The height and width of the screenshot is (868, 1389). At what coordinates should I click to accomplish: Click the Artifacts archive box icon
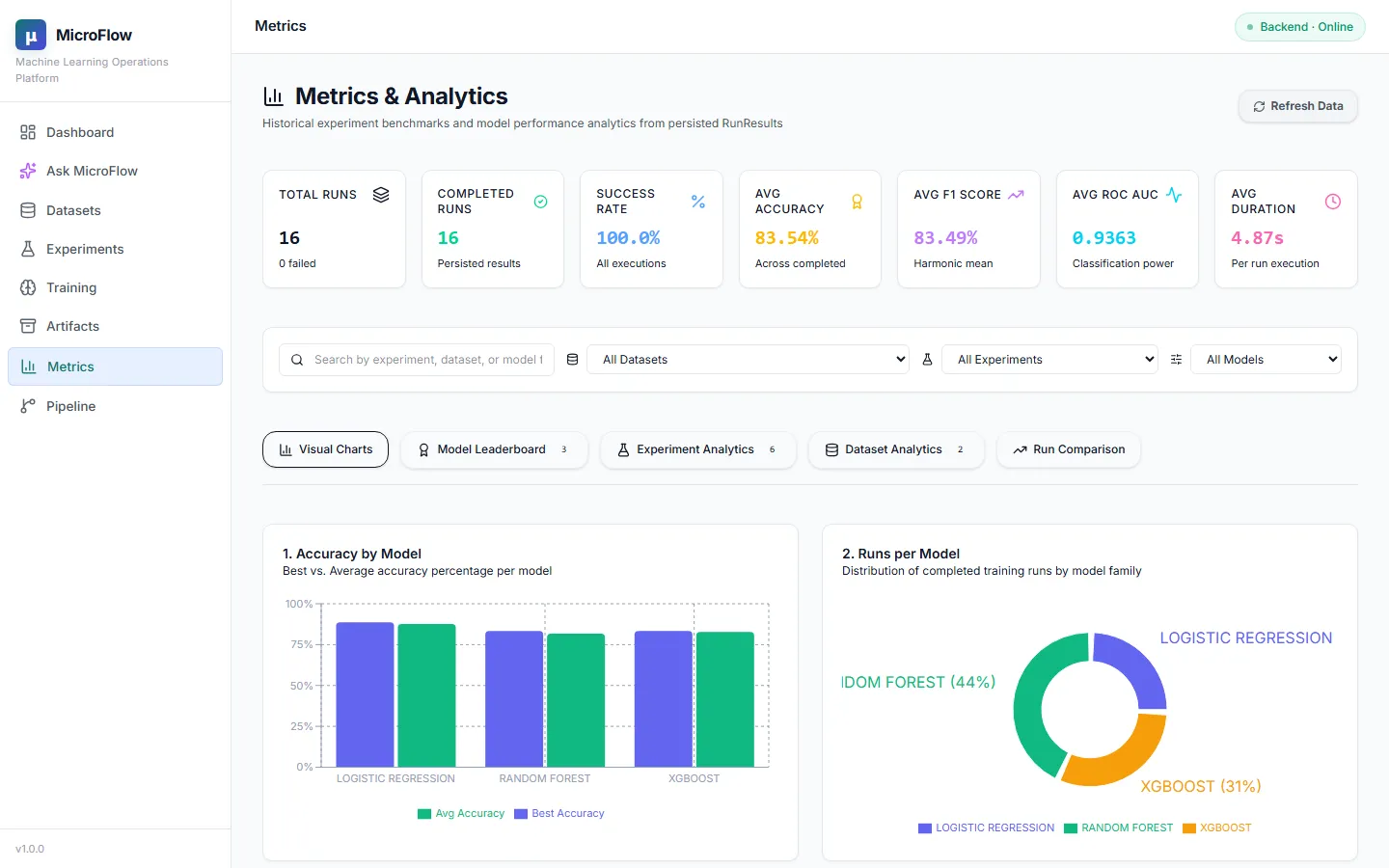(x=28, y=326)
